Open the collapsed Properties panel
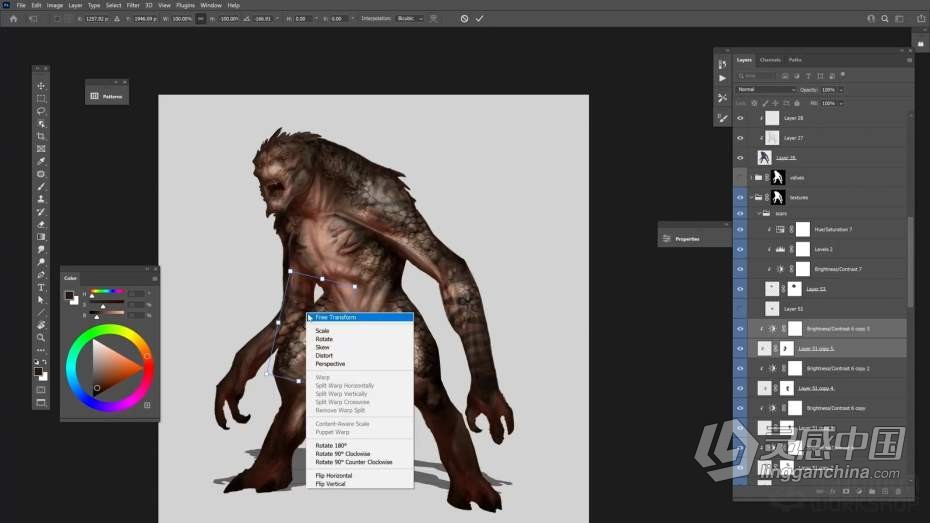This screenshot has width=930, height=523. [x=694, y=239]
